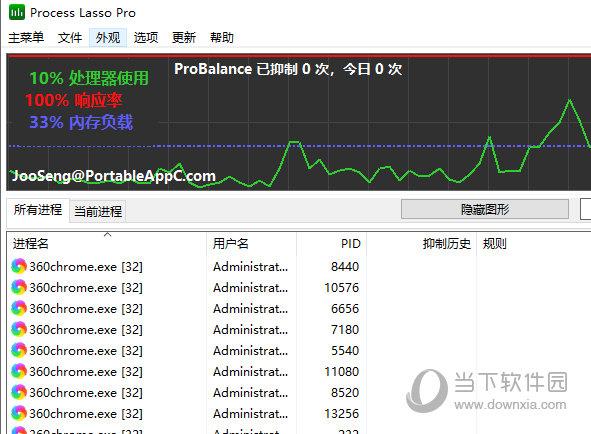Click PID value 11080
The height and width of the screenshot is (434, 591).
pos(341,372)
